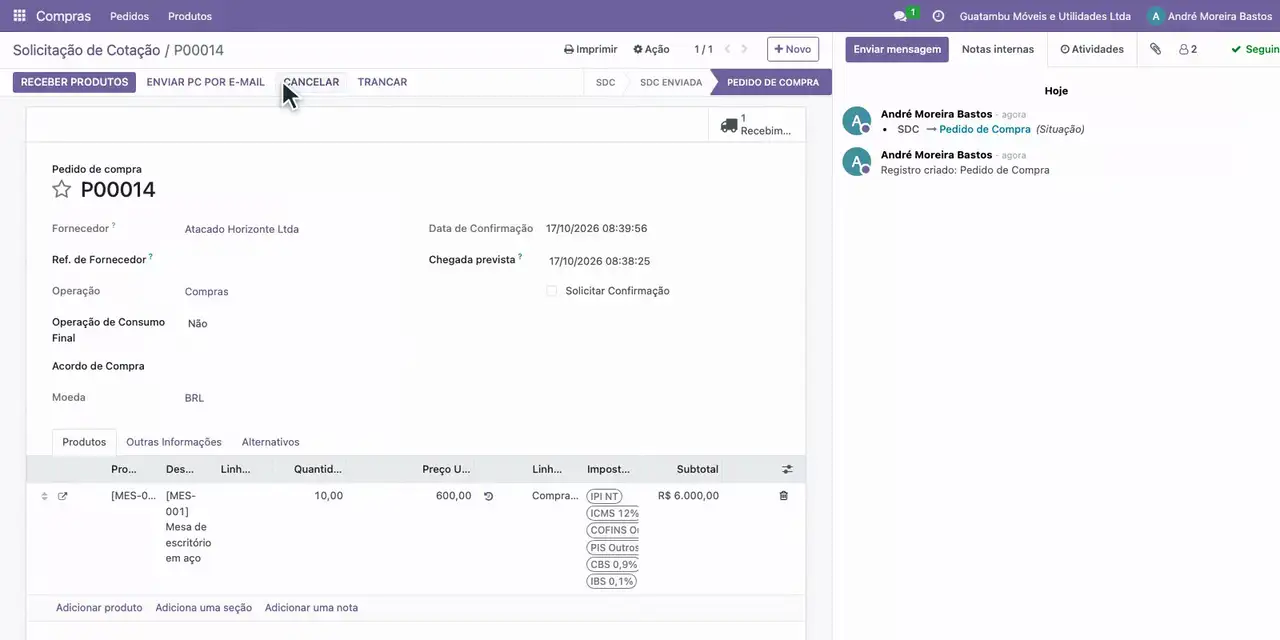This screenshot has width=1280, height=640.
Task: Switch to Outras Informações tab
Action: pyautogui.click(x=174, y=442)
